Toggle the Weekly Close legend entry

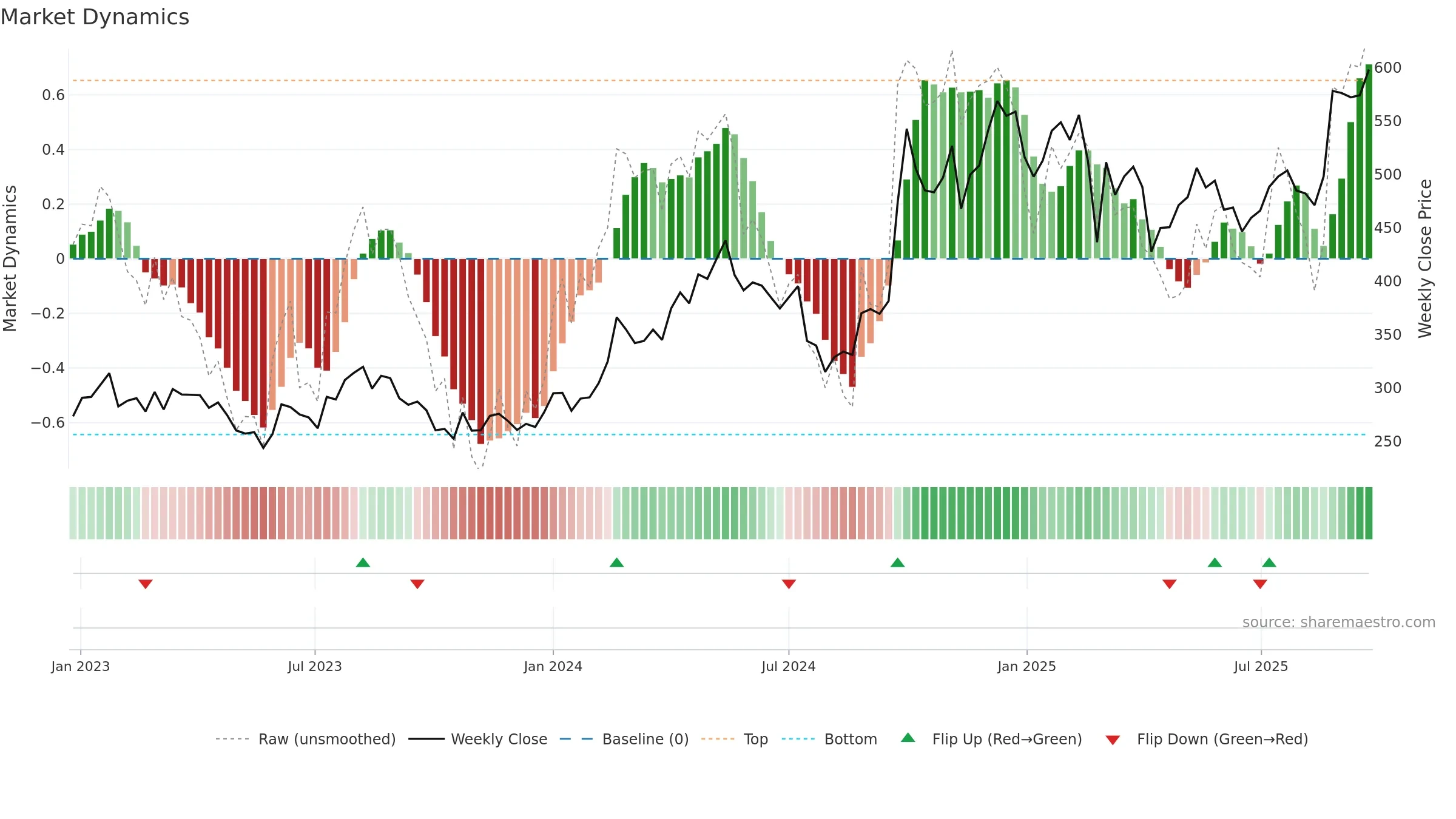click(478, 739)
